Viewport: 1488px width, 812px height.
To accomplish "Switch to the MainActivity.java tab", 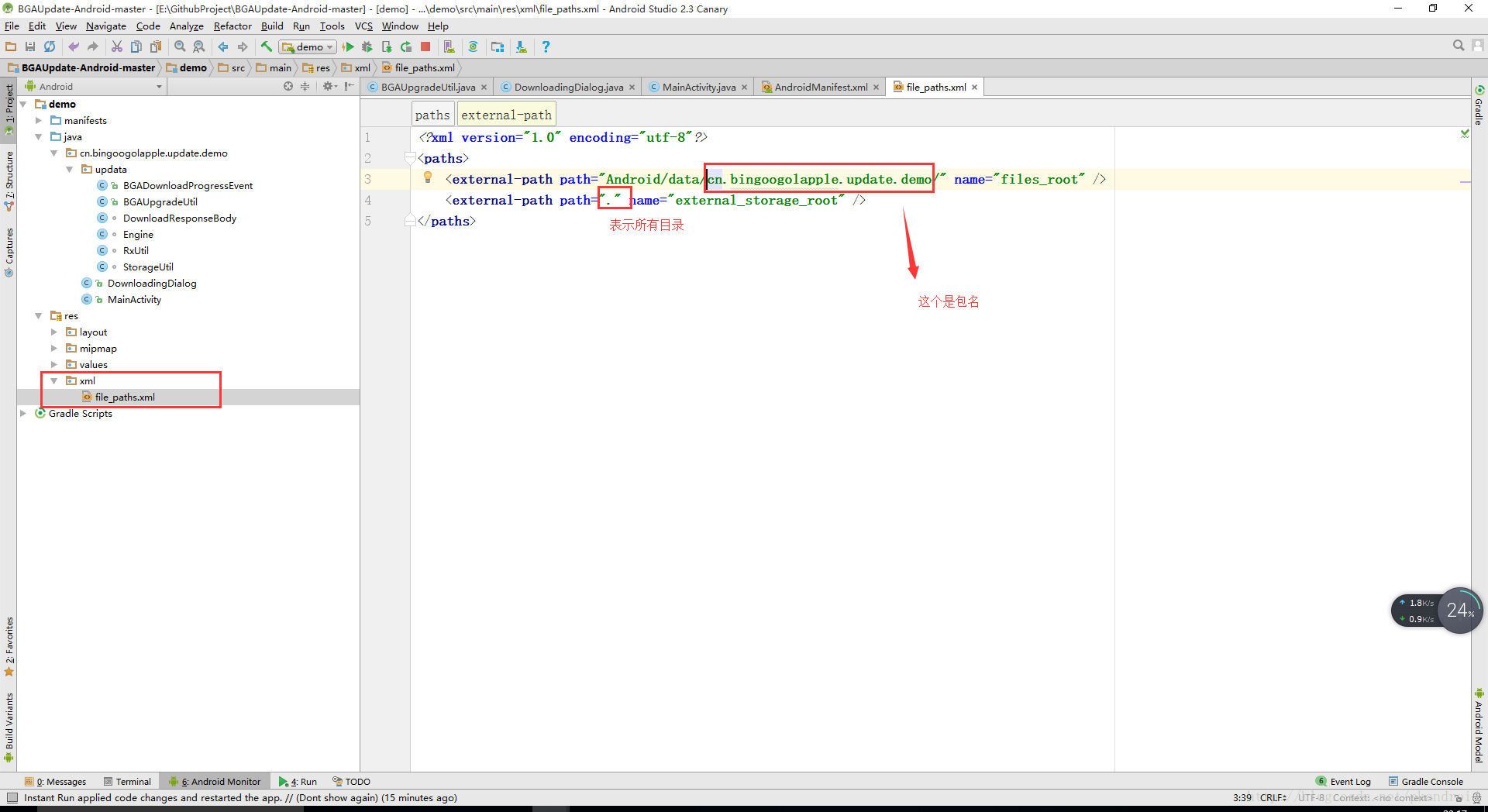I will coord(698,87).
